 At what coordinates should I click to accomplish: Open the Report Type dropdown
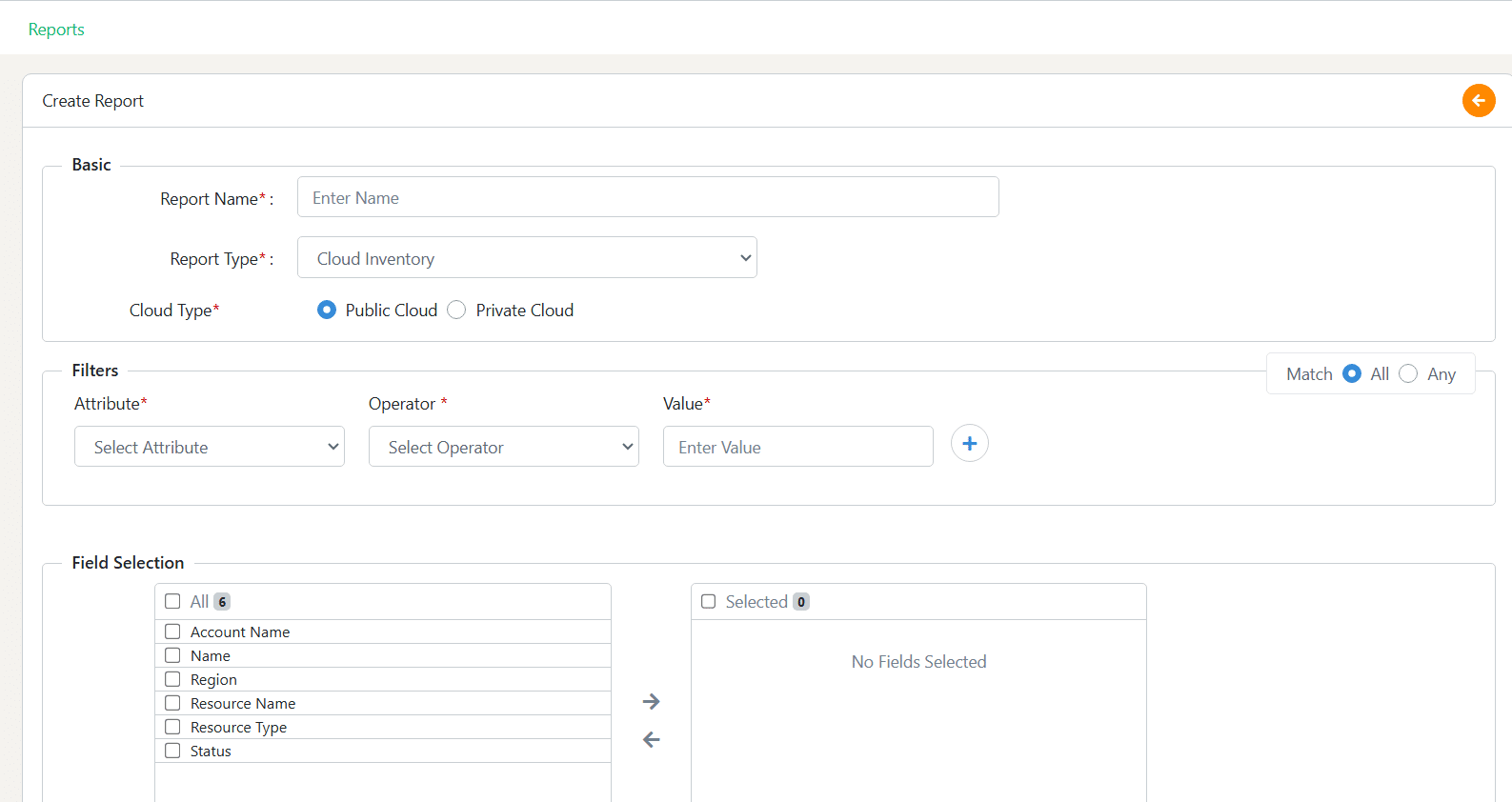527,258
